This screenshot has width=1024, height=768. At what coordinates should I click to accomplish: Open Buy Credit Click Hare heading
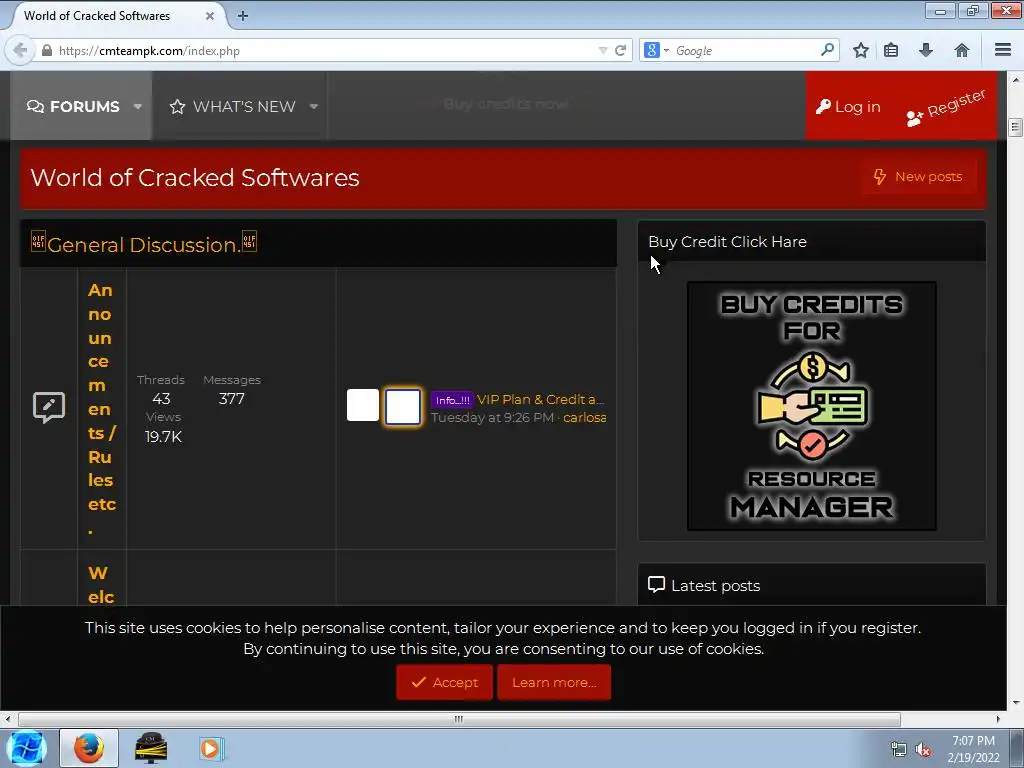[x=728, y=242]
